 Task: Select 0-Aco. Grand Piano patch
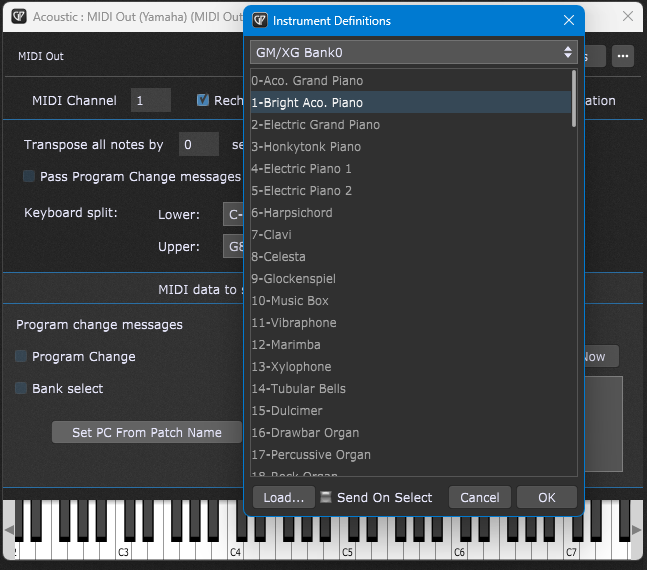[x=411, y=80]
